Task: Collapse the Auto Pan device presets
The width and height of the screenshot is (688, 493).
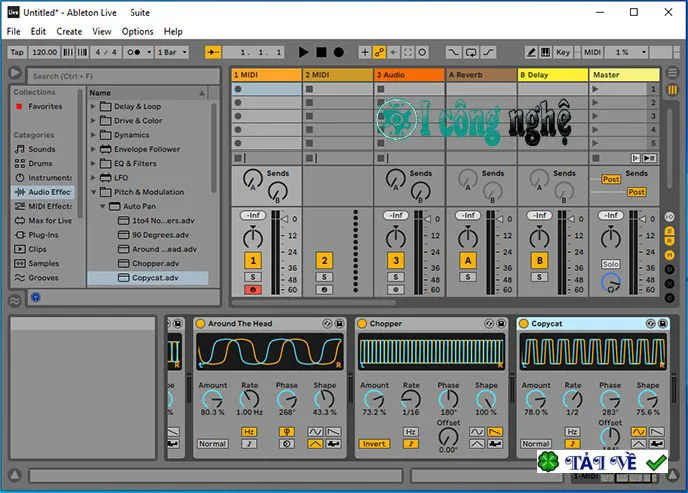Action: pyautogui.click(x=102, y=206)
